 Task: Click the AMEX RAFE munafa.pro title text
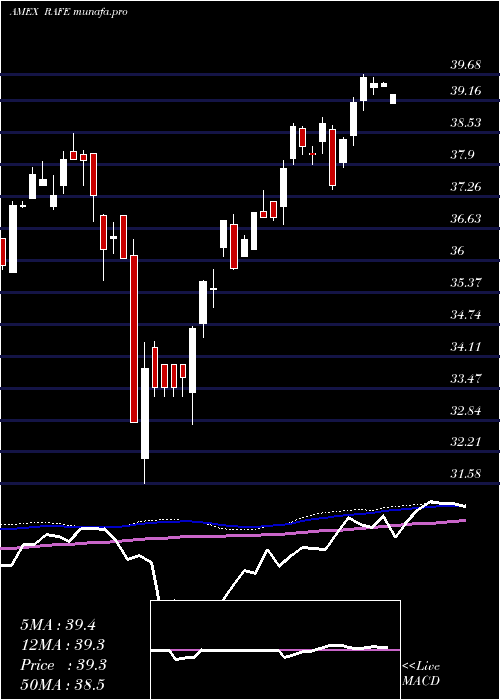pyautogui.click(x=68, y=12)
